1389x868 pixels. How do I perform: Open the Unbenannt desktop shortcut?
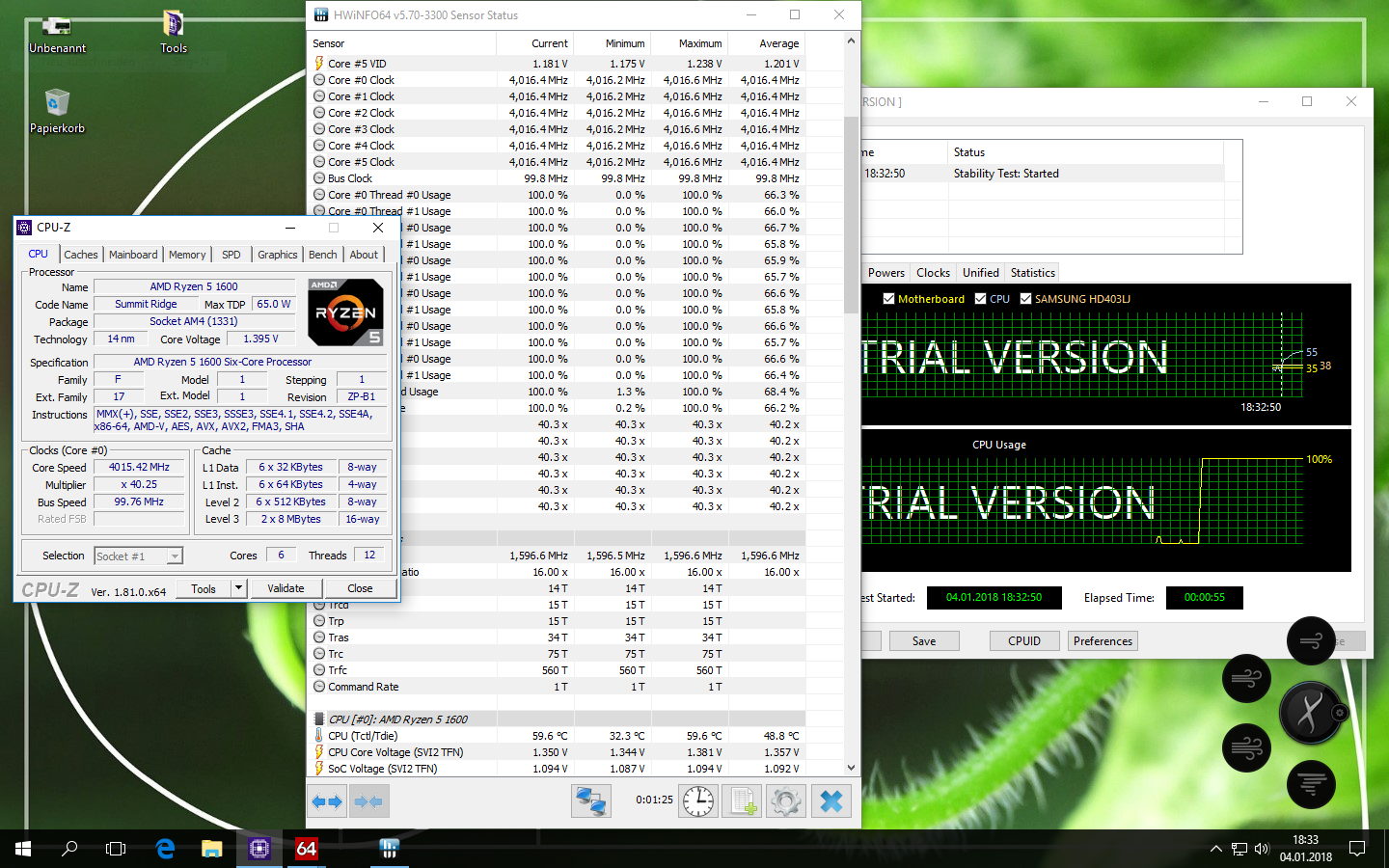[x=57, y=35]
